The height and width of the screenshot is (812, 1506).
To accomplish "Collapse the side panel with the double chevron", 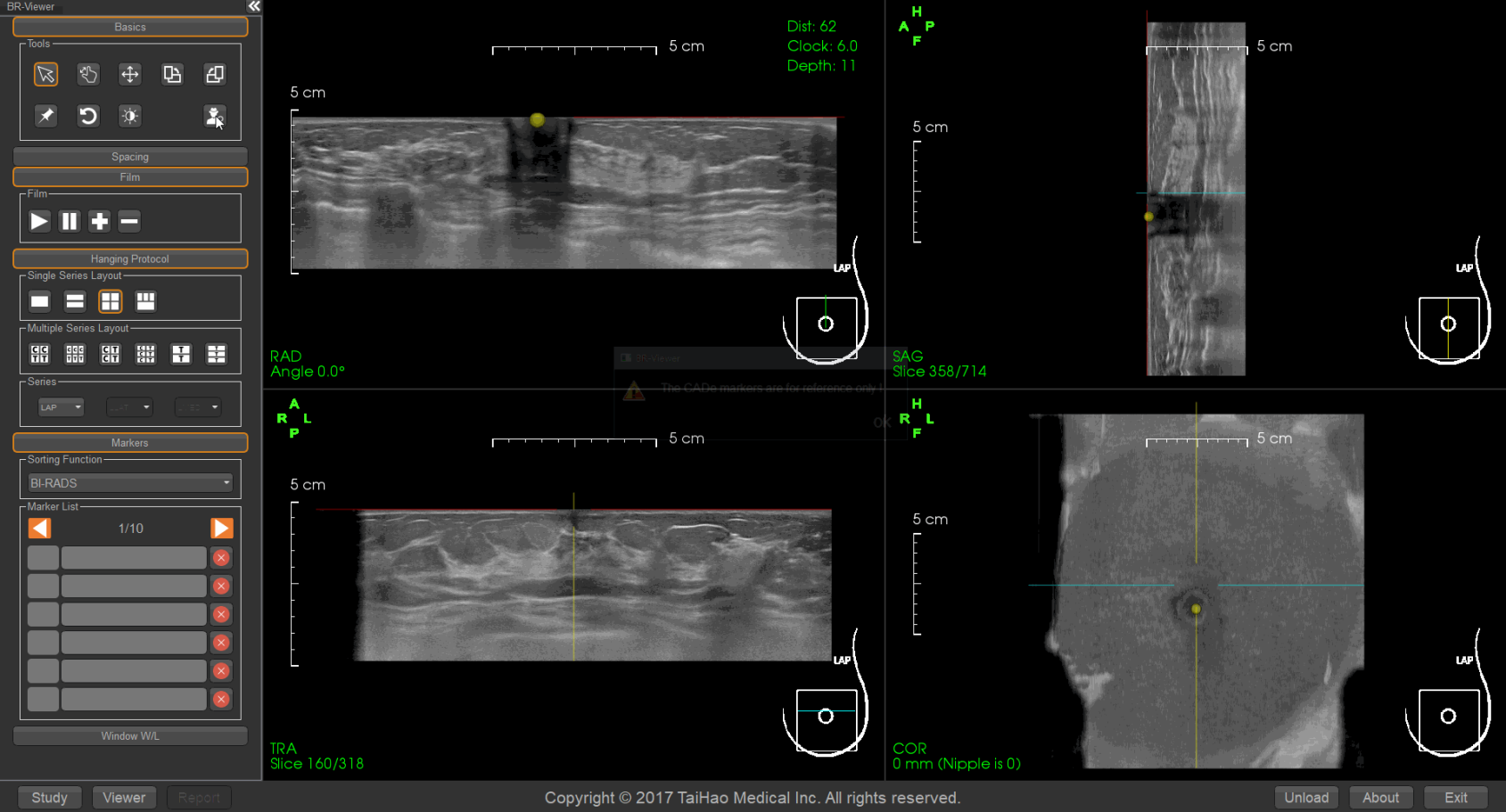I will 254,6.
